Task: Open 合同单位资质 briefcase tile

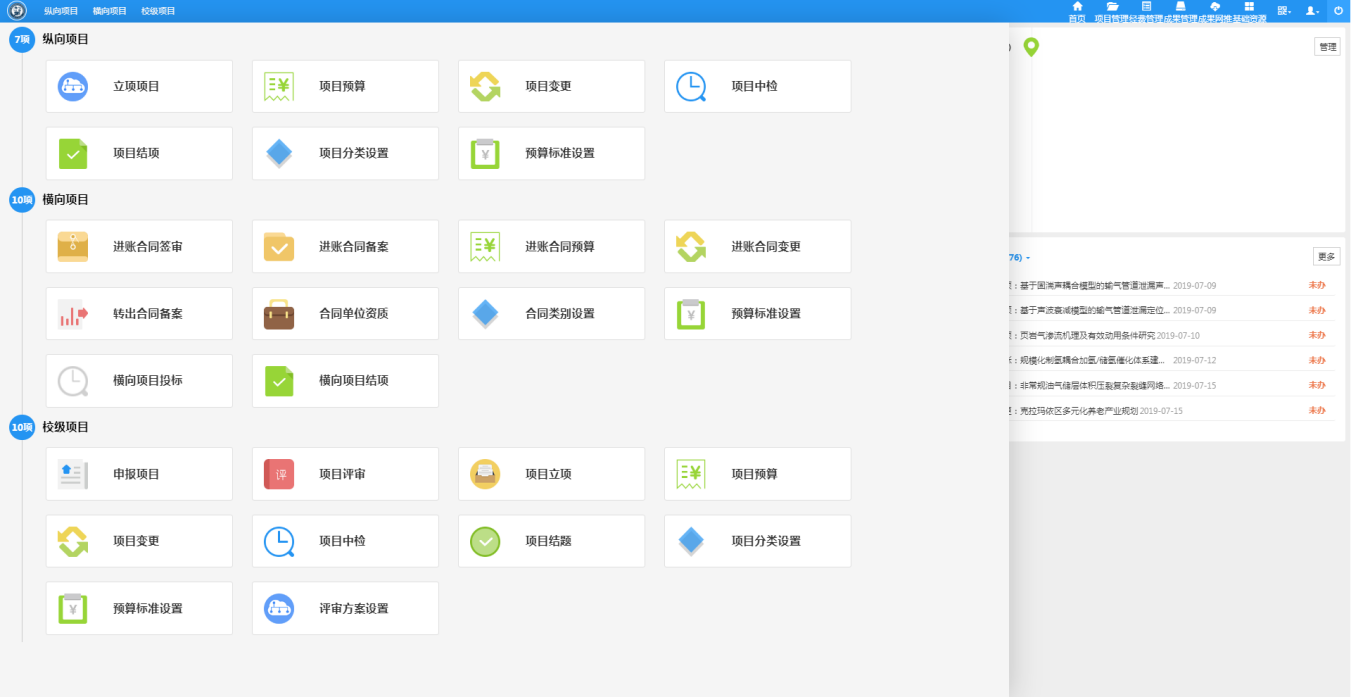Action: [x=344, y=314]
